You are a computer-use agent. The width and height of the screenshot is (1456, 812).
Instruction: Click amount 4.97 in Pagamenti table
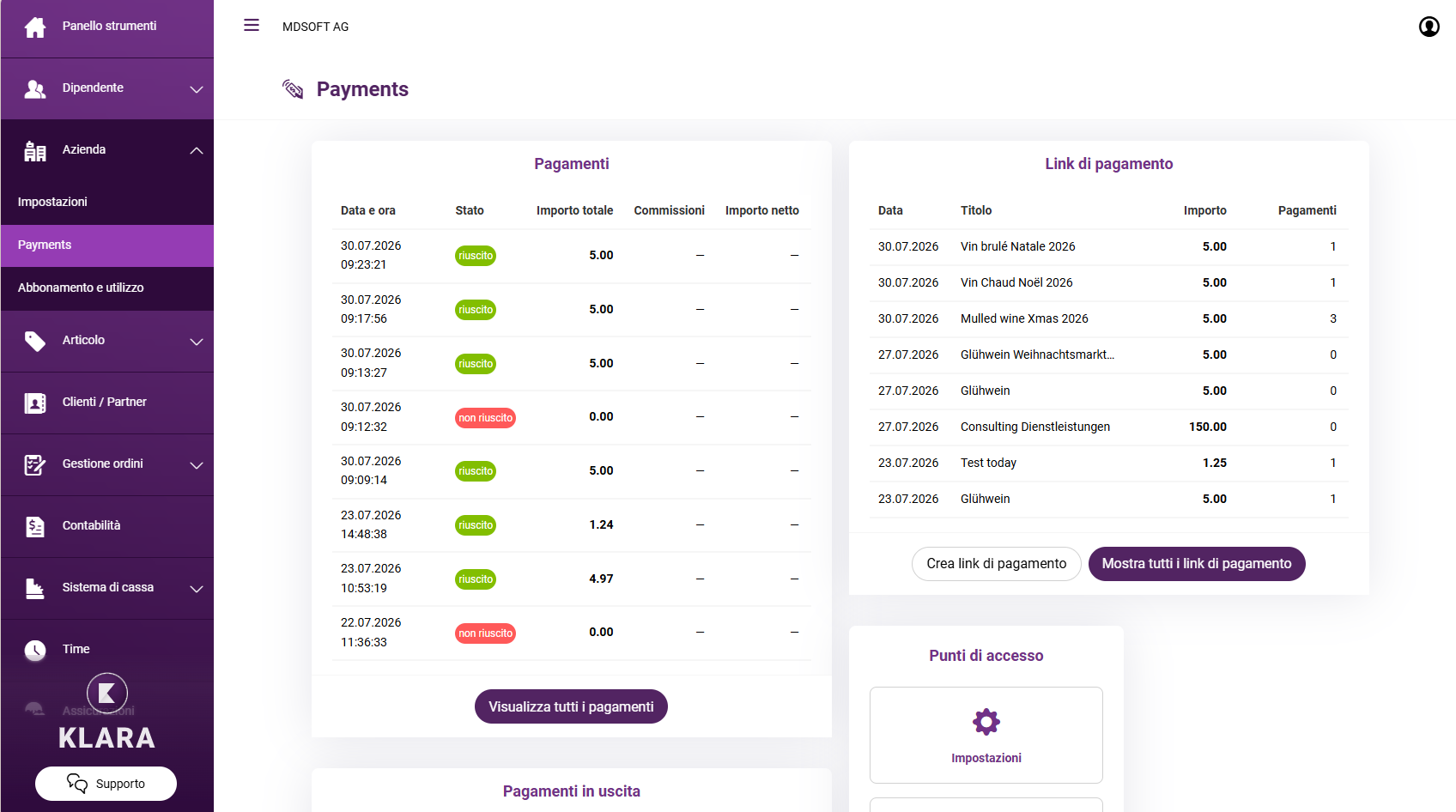[601, 579]
